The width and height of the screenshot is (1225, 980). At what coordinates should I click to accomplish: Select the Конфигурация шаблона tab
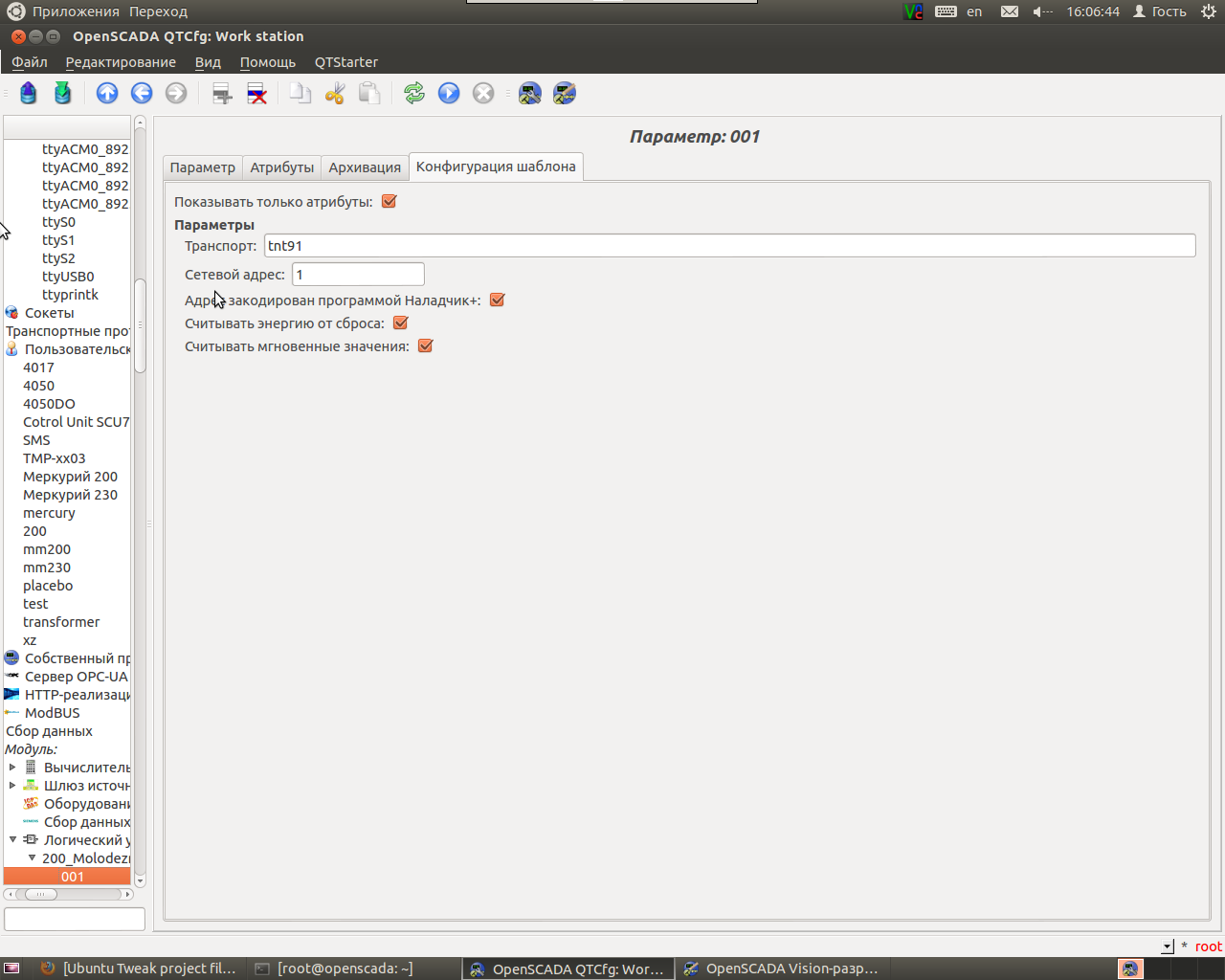click(x=496, y=167)
